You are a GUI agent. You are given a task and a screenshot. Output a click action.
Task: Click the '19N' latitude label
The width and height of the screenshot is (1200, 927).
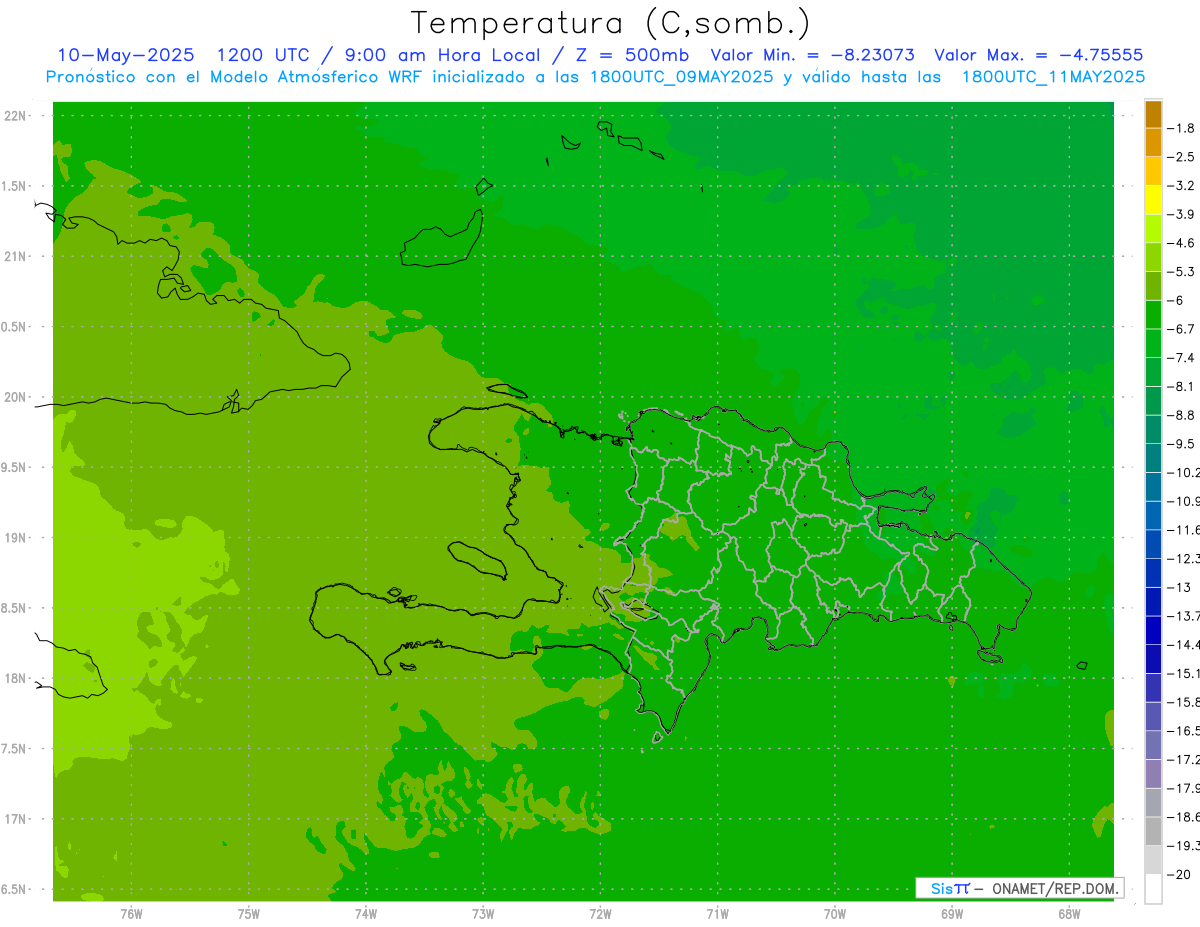click(14, 538)
